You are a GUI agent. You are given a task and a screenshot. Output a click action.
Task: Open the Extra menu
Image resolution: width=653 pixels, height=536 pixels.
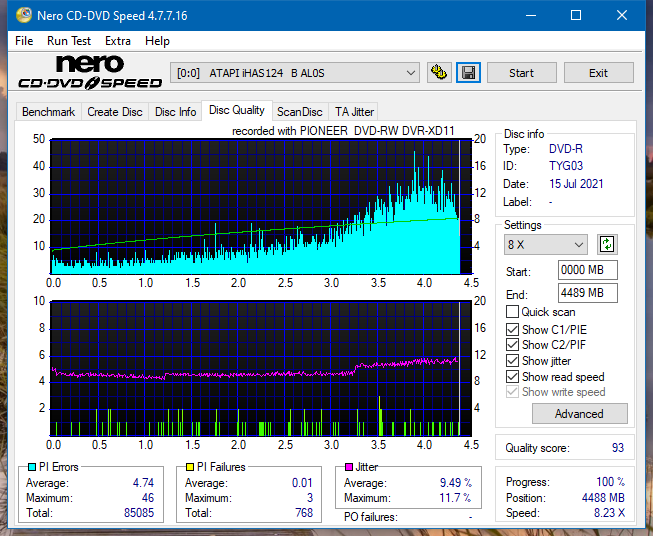(118, 41)
